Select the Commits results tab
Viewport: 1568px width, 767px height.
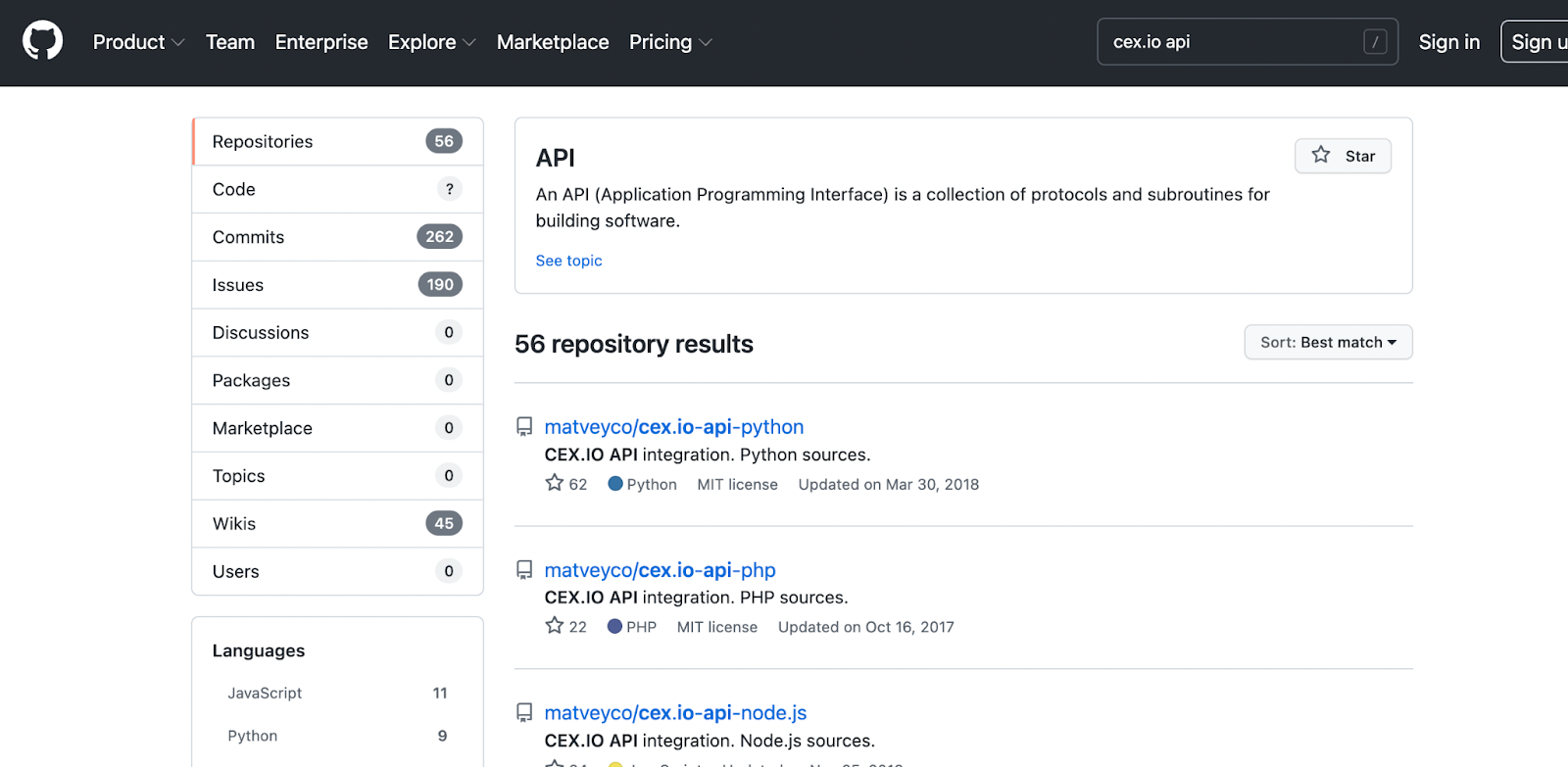point(248,237)
